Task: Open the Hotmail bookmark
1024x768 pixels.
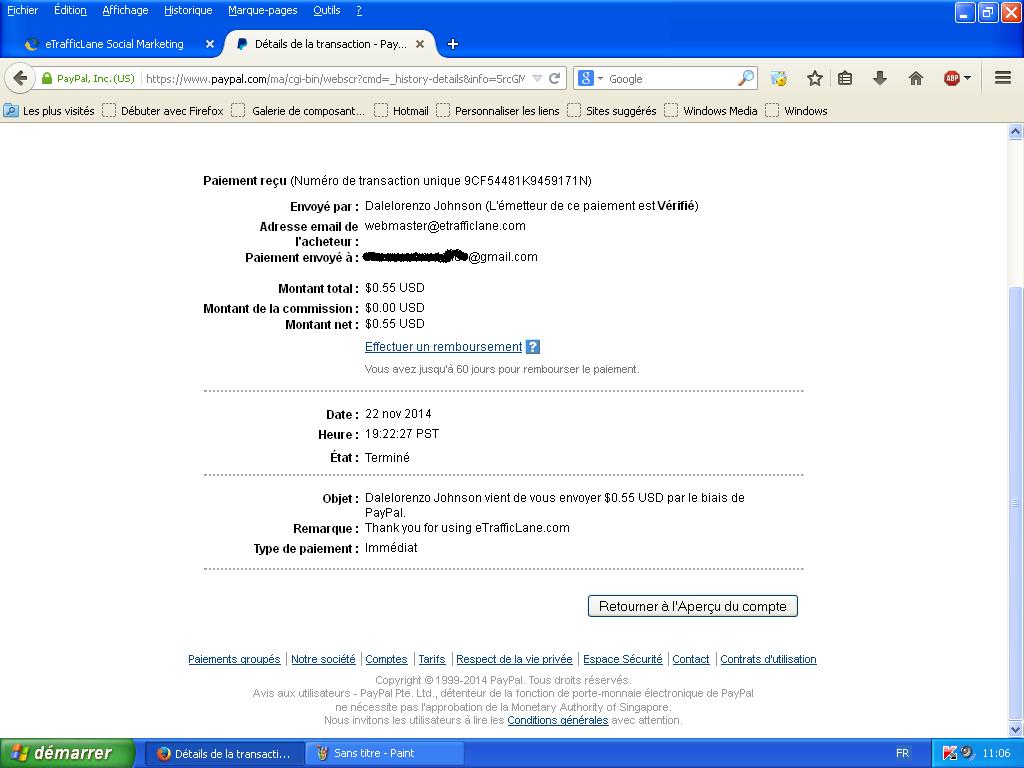Action: point(402,110)
